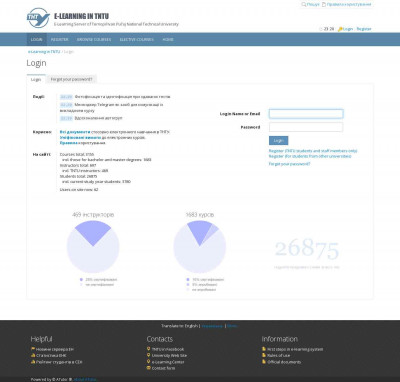Click the envelope icon beside Contact form
400x382 pixels.
pos(149,368)
